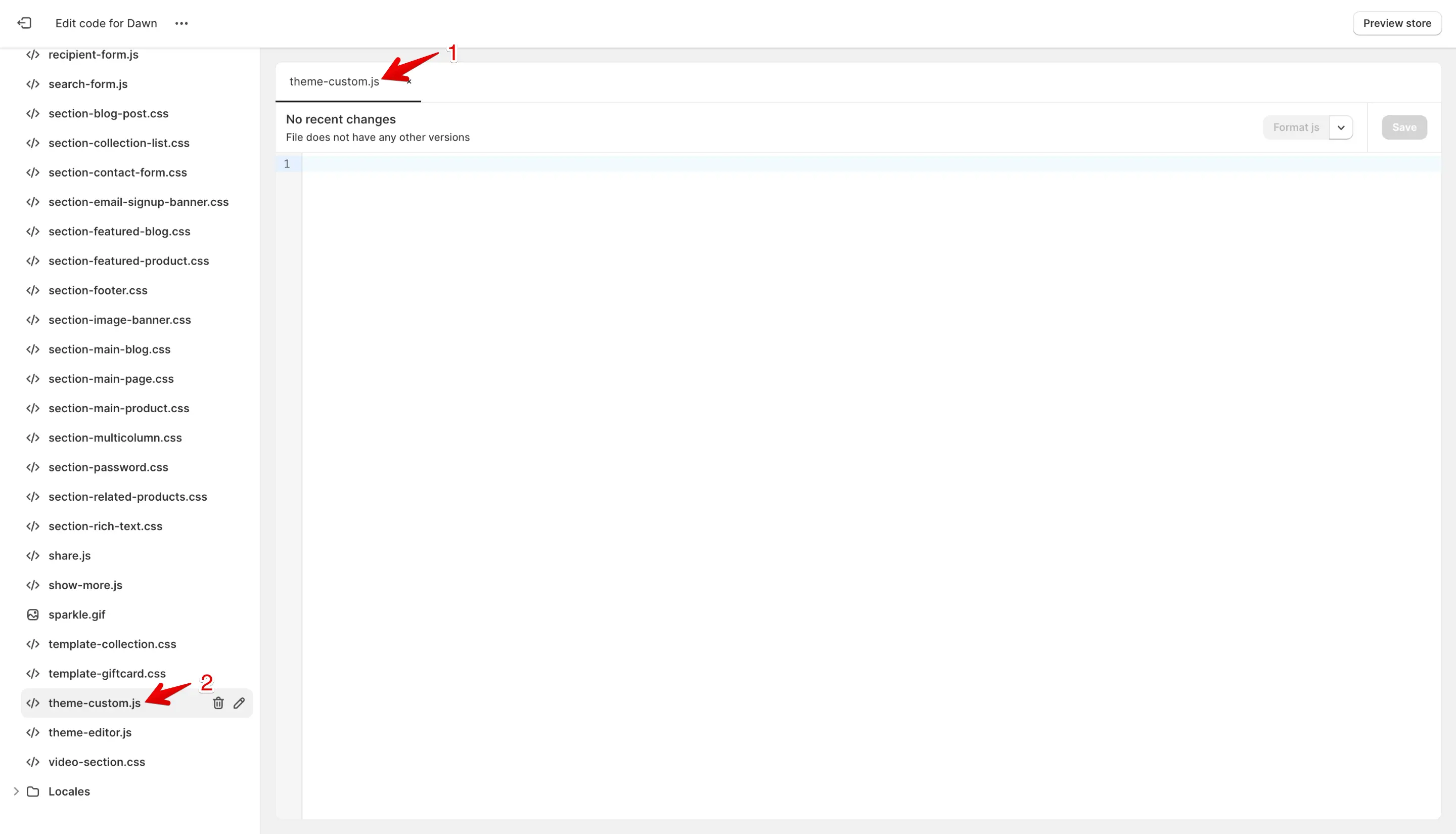This screenshot has height=834, width=1456.
Task: Open search-form.js file
Action: (x=88, y=83)
